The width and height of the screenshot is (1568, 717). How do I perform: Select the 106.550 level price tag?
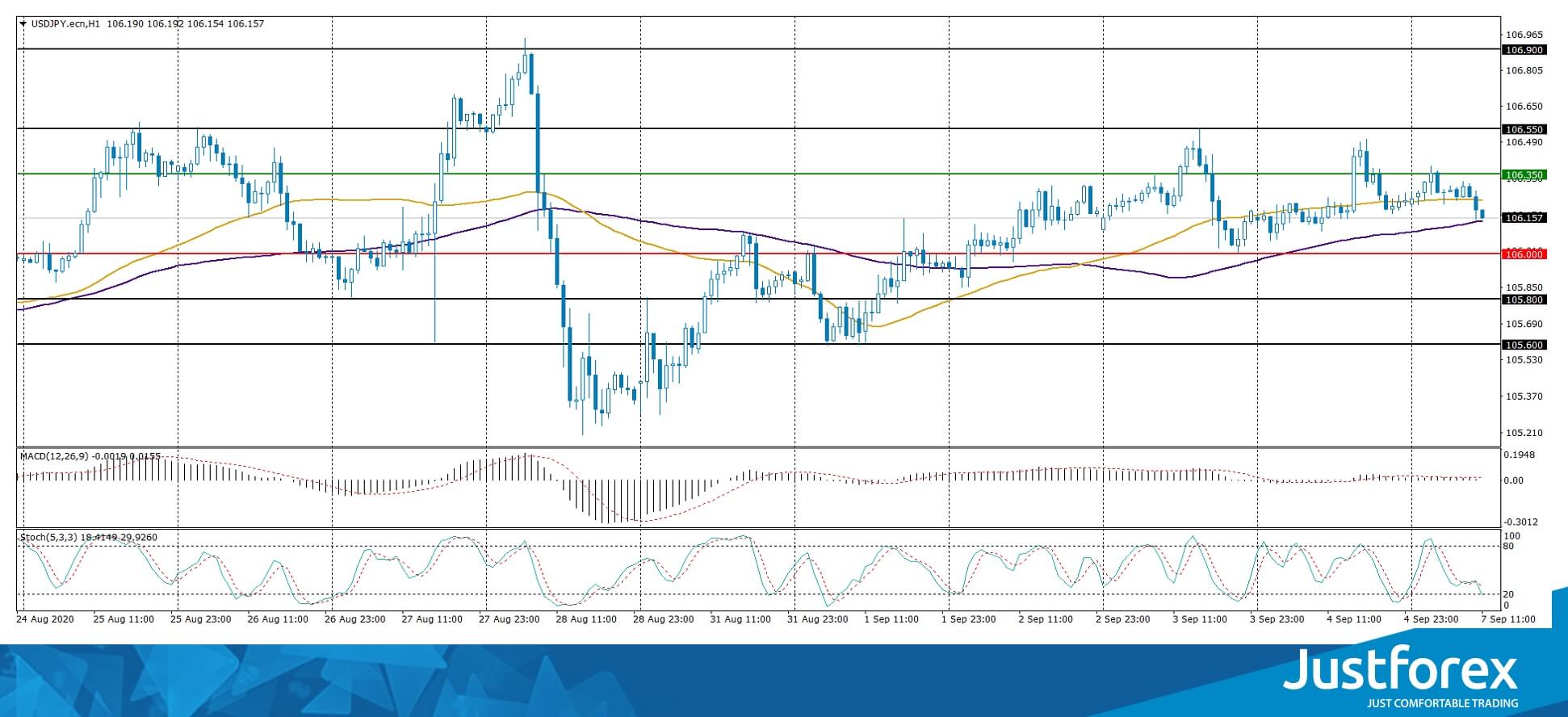pos(1524,129)
